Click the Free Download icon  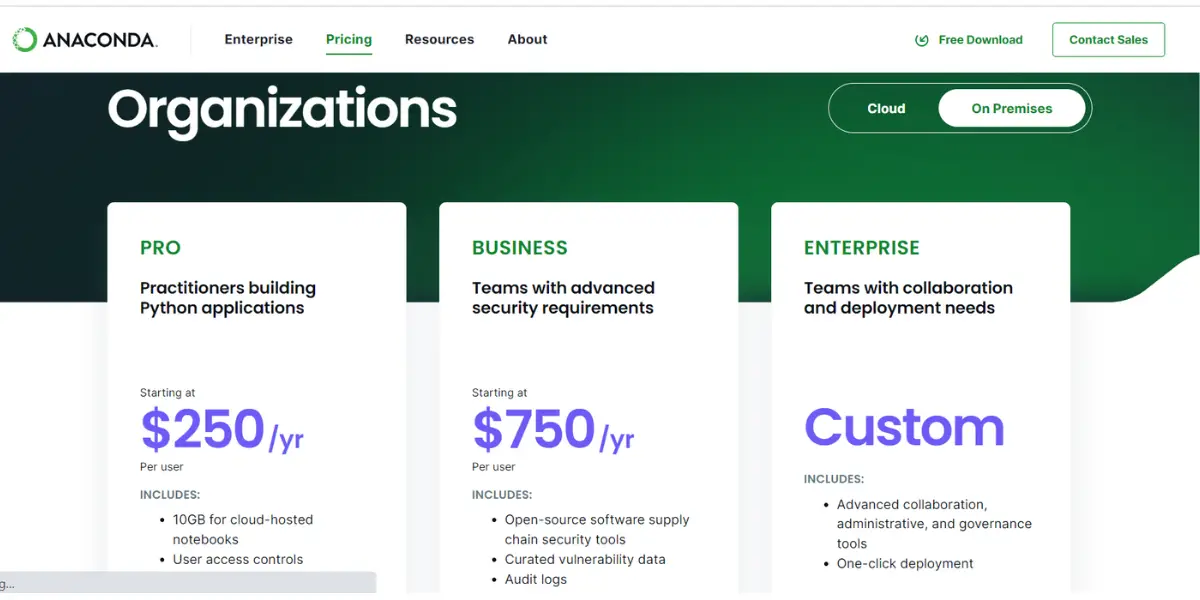coord(922,41)
